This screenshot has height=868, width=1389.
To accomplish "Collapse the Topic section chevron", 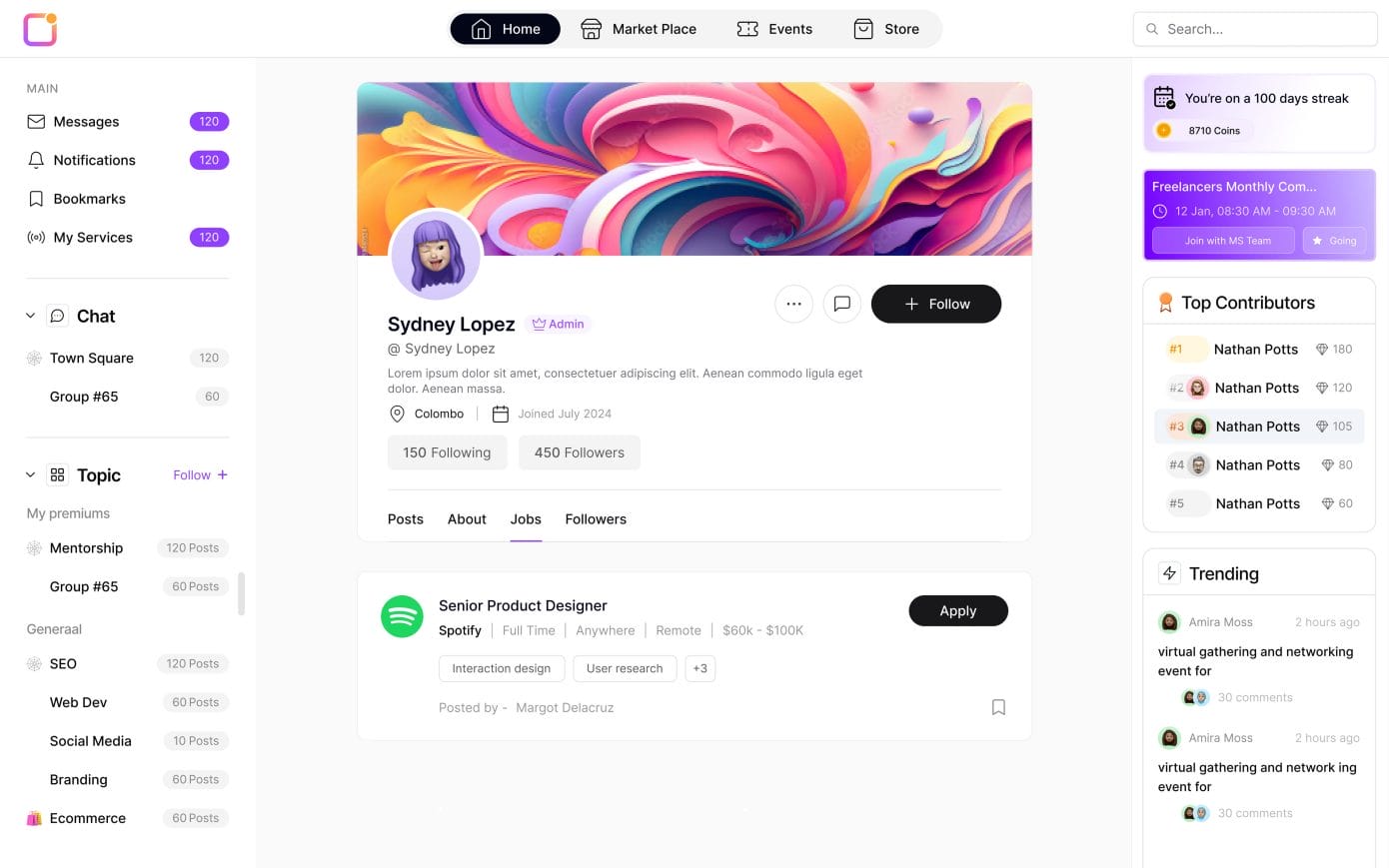I will pyautogui.click(x=30, y=475).
